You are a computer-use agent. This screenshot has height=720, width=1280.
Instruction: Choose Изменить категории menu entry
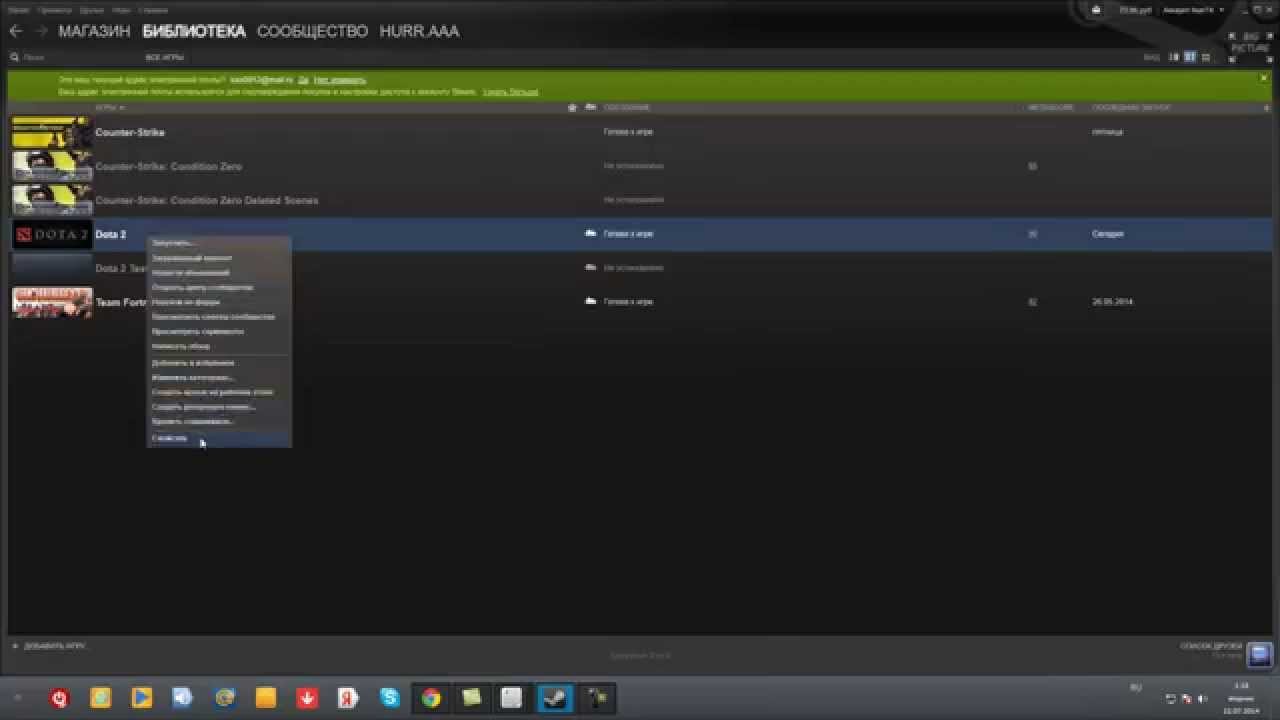(219, 378)
